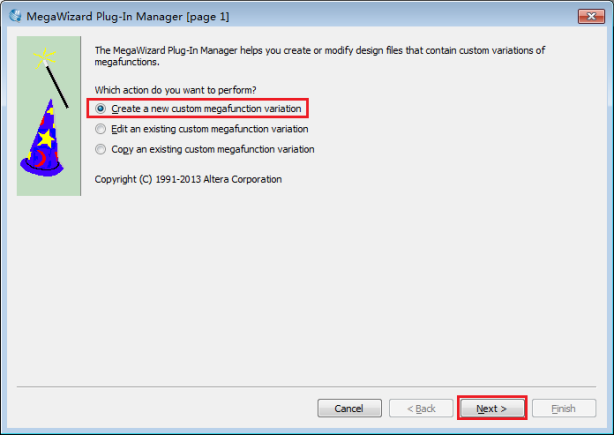Screen dimensions: 614x435
Task: Click the grayed-out Finish button
Action: 564,408
